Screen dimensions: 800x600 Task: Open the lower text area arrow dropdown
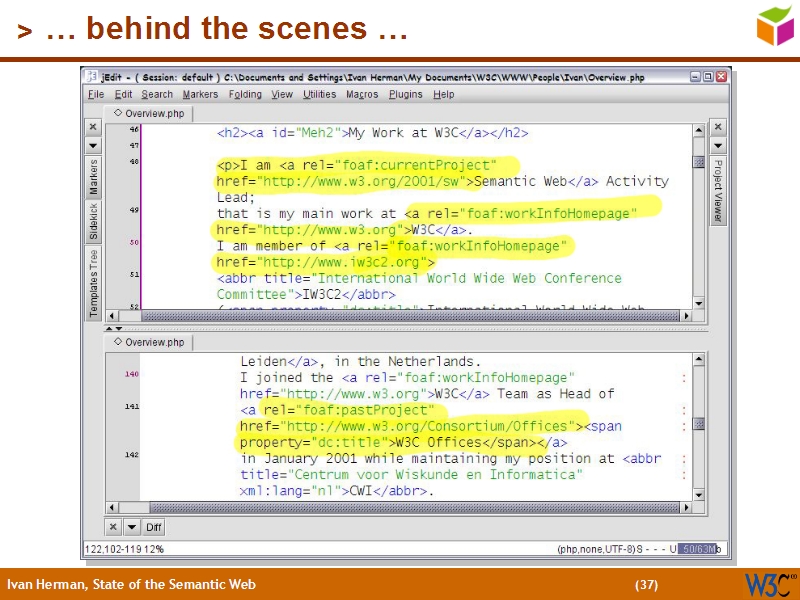[132, 527]
